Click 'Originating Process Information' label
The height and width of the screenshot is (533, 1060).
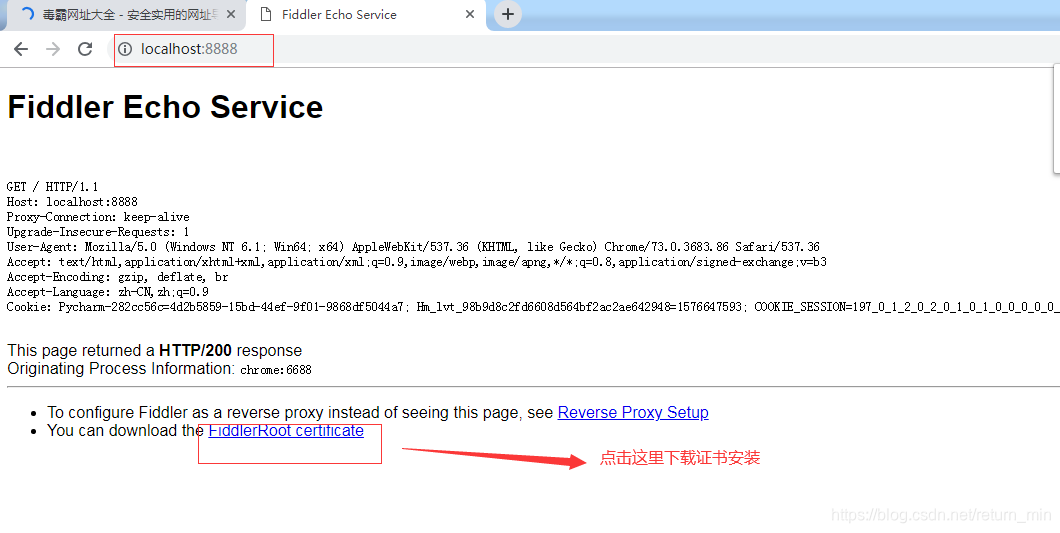coord(121,369)
